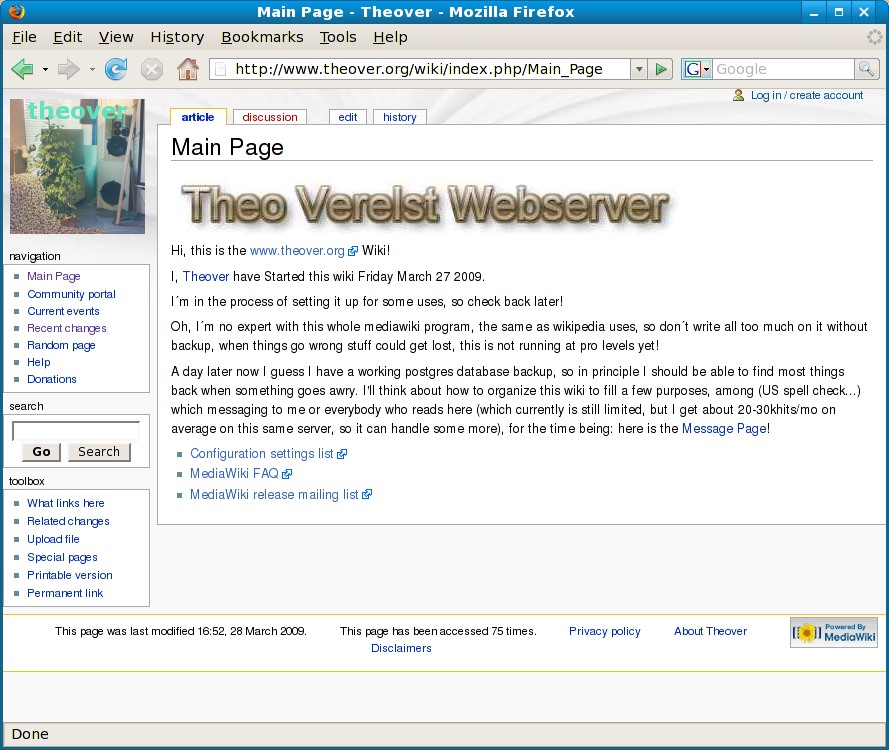Click the wiki search text field

click(x=76, y=431)
